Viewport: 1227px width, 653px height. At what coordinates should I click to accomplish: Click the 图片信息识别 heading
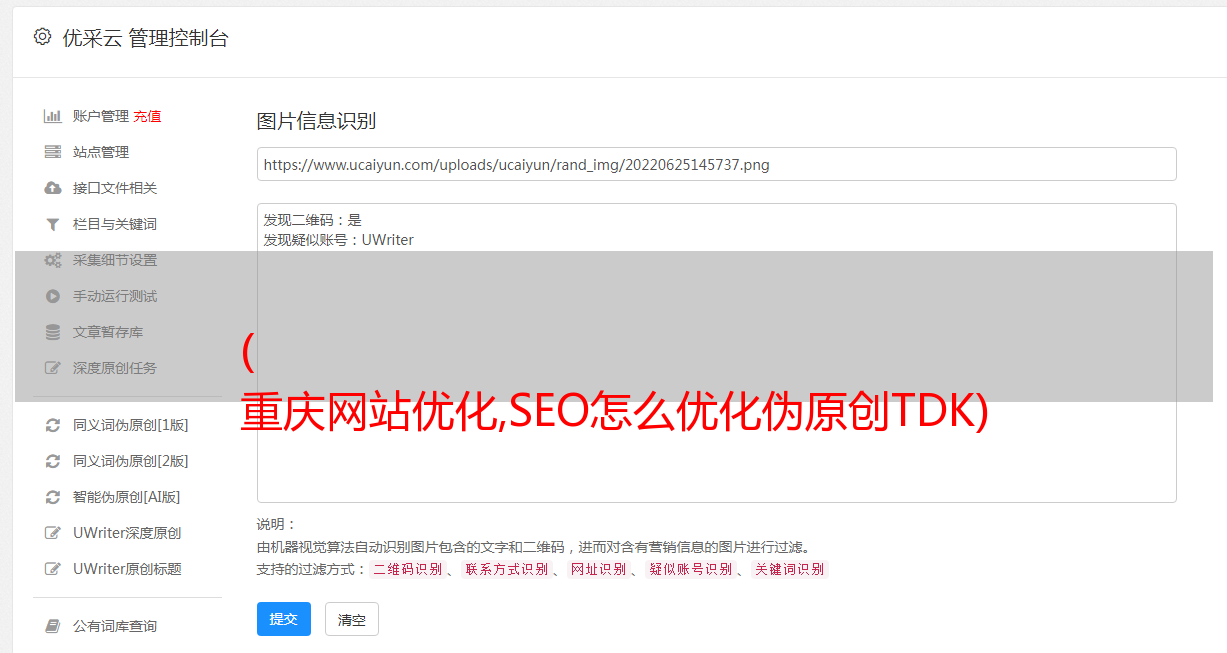click(x=316, y=121)
